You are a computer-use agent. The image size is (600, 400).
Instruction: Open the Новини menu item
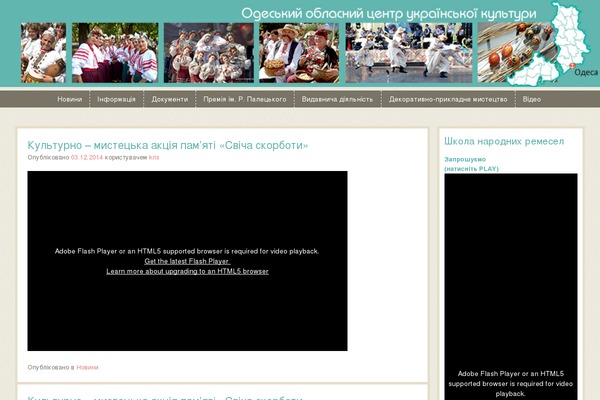pos(70,99)
